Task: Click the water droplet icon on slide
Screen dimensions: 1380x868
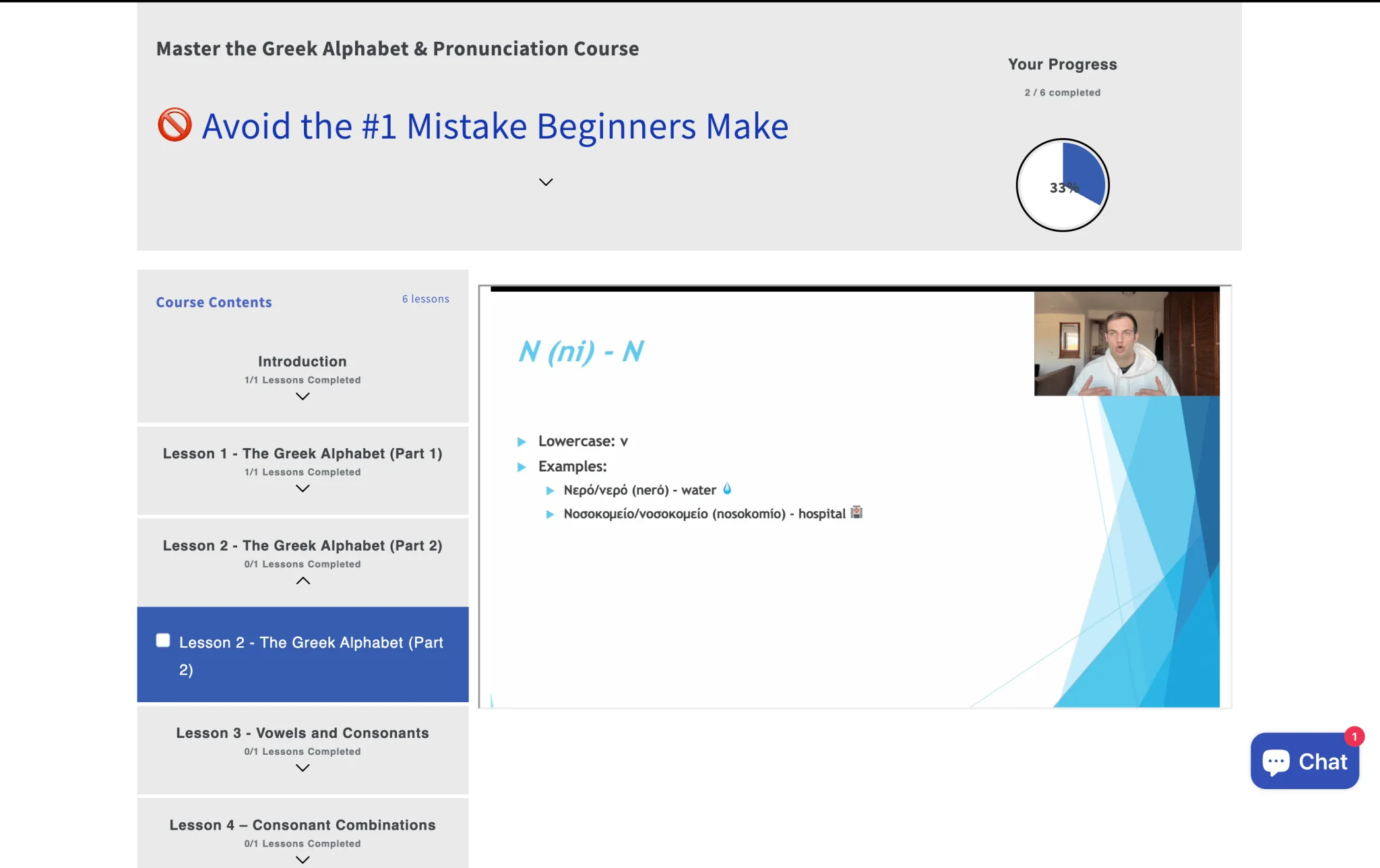Action: [x=727, y=489]
